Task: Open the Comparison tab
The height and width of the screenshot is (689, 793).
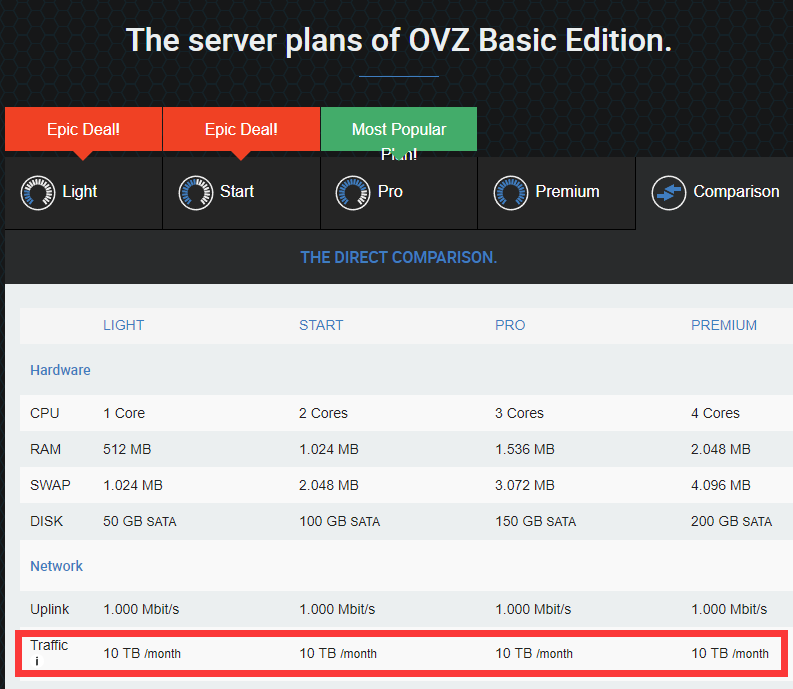Action: point(715,192)
